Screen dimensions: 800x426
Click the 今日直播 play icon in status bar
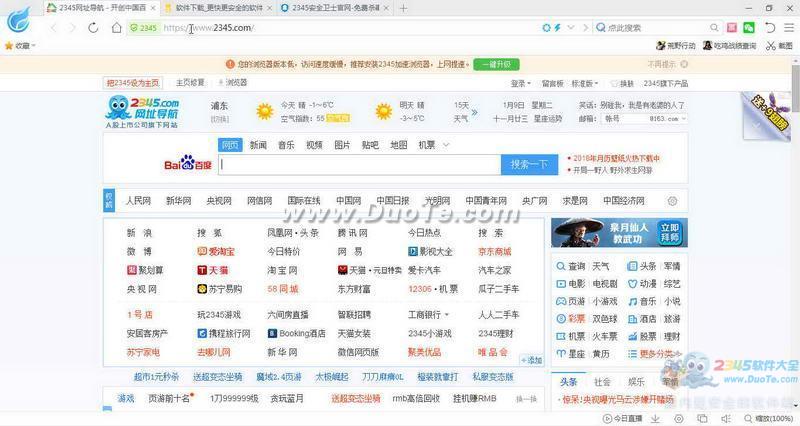click(607, 419)
